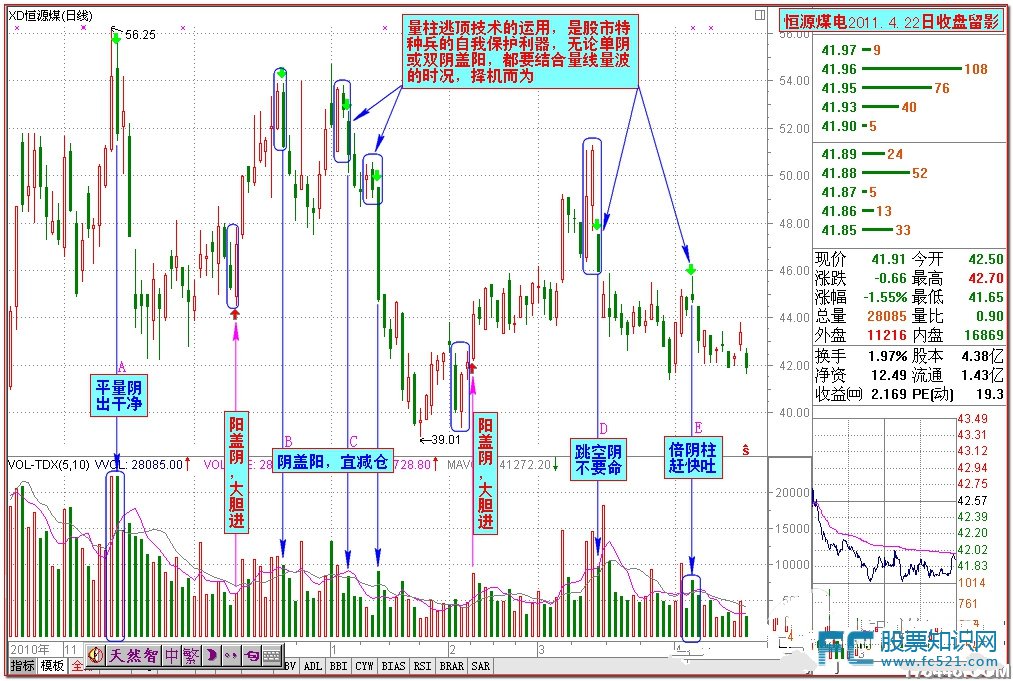1013x681 pixels.
Task: Toggle the 繁 traditional characters icon
Action: (x=191, y=656)
